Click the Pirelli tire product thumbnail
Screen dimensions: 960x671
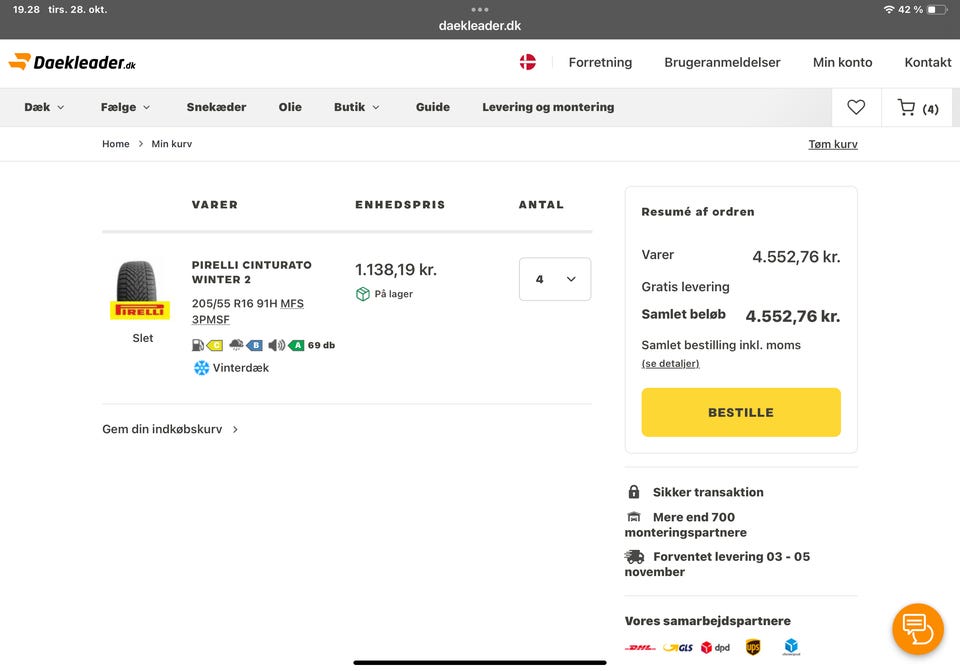click(x=140, y=289)
